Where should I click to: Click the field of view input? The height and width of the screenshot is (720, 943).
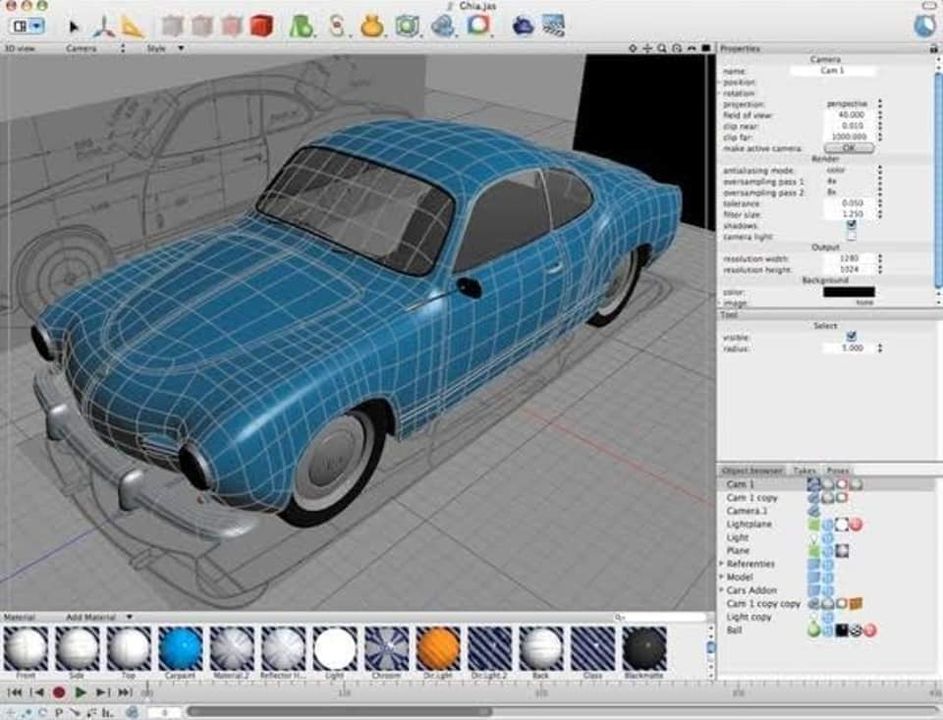pos(849,115)
